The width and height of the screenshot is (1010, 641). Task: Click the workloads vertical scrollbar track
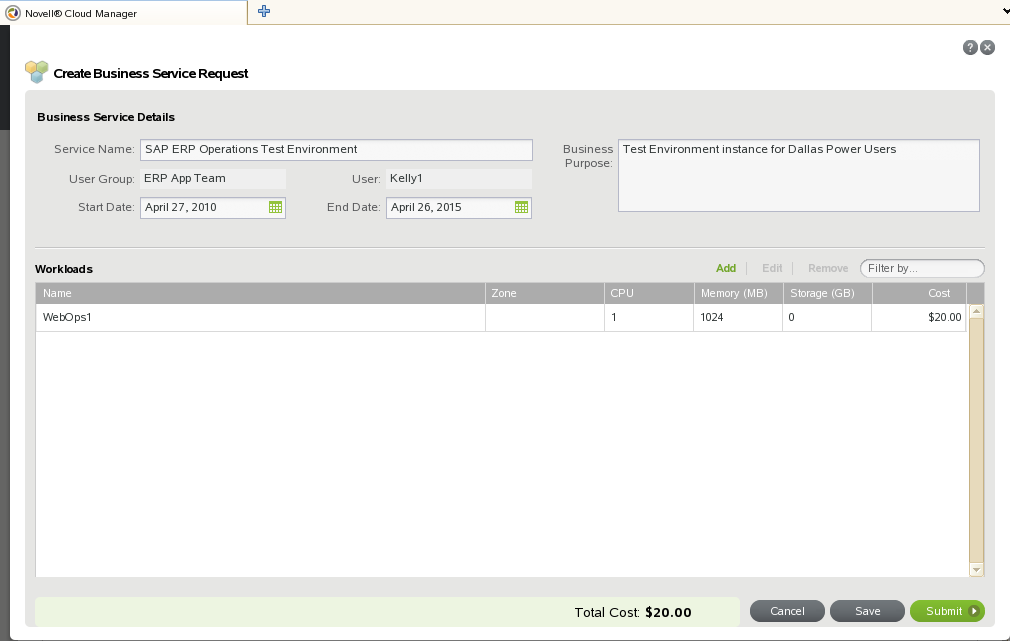(x=977, y=441)
